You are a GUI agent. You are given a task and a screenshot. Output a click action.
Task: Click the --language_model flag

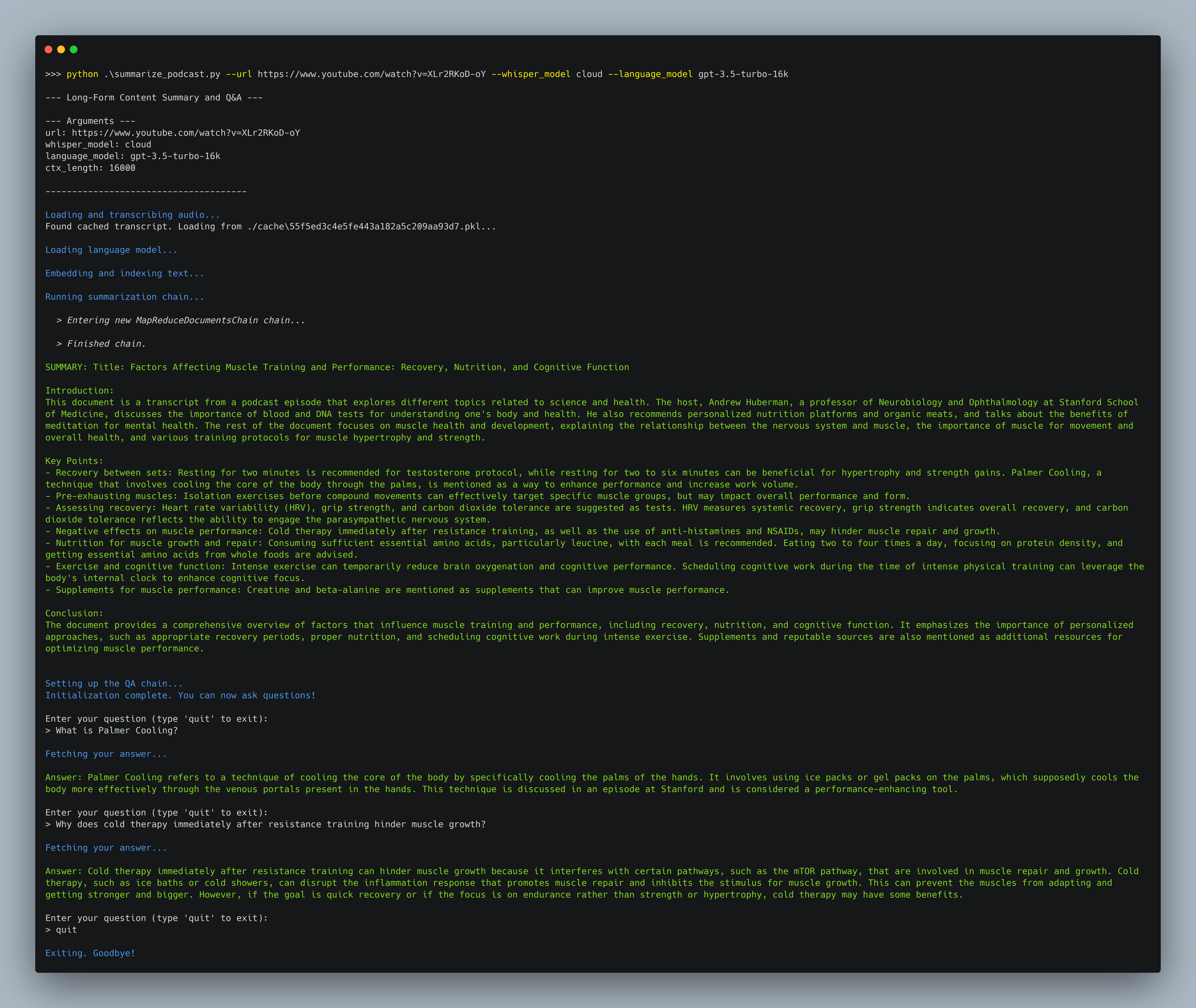click(x=650, y=74)
